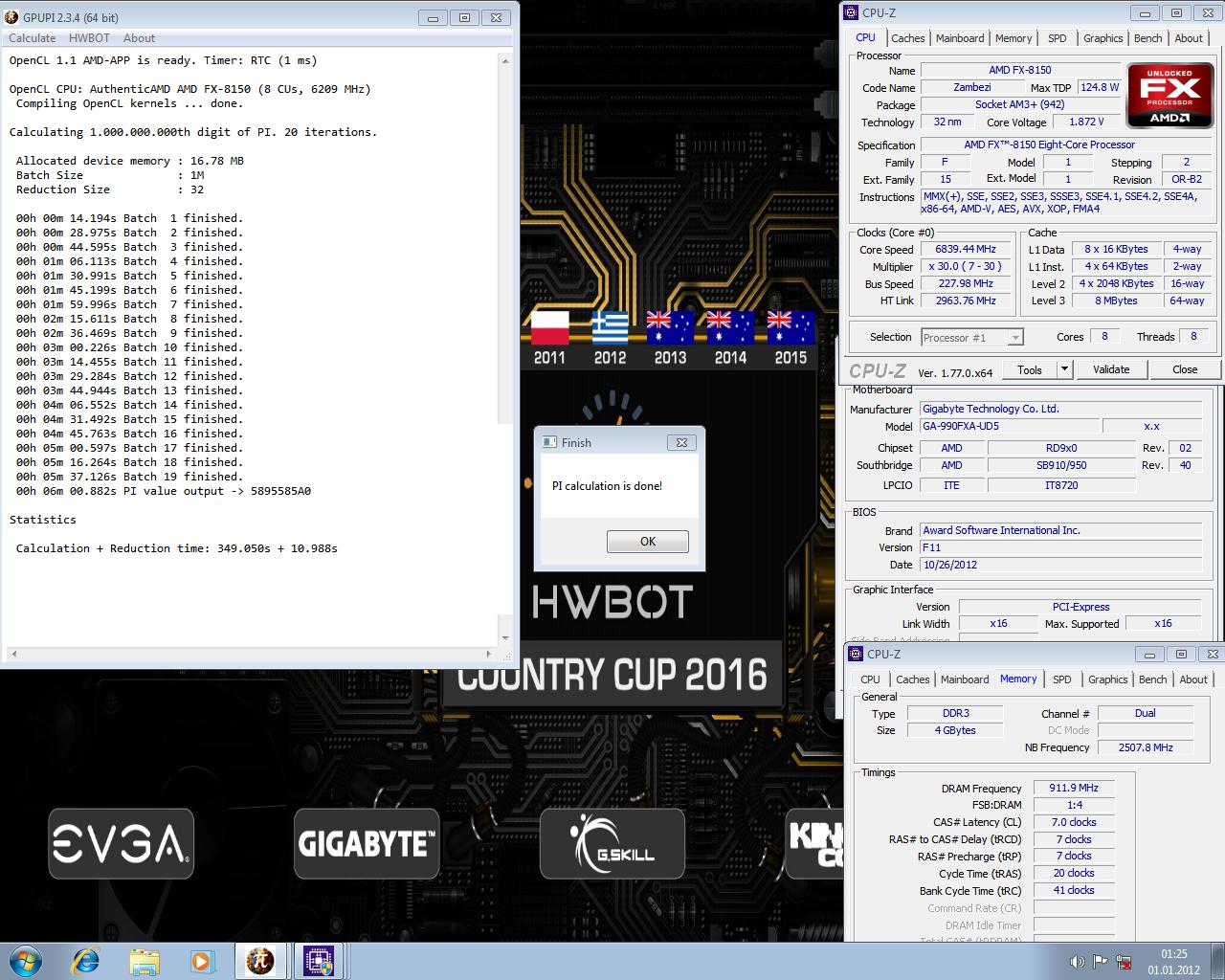Maximize the GPUPI window
Viewport: 1225px width, 980px height.
click(464, 17)
